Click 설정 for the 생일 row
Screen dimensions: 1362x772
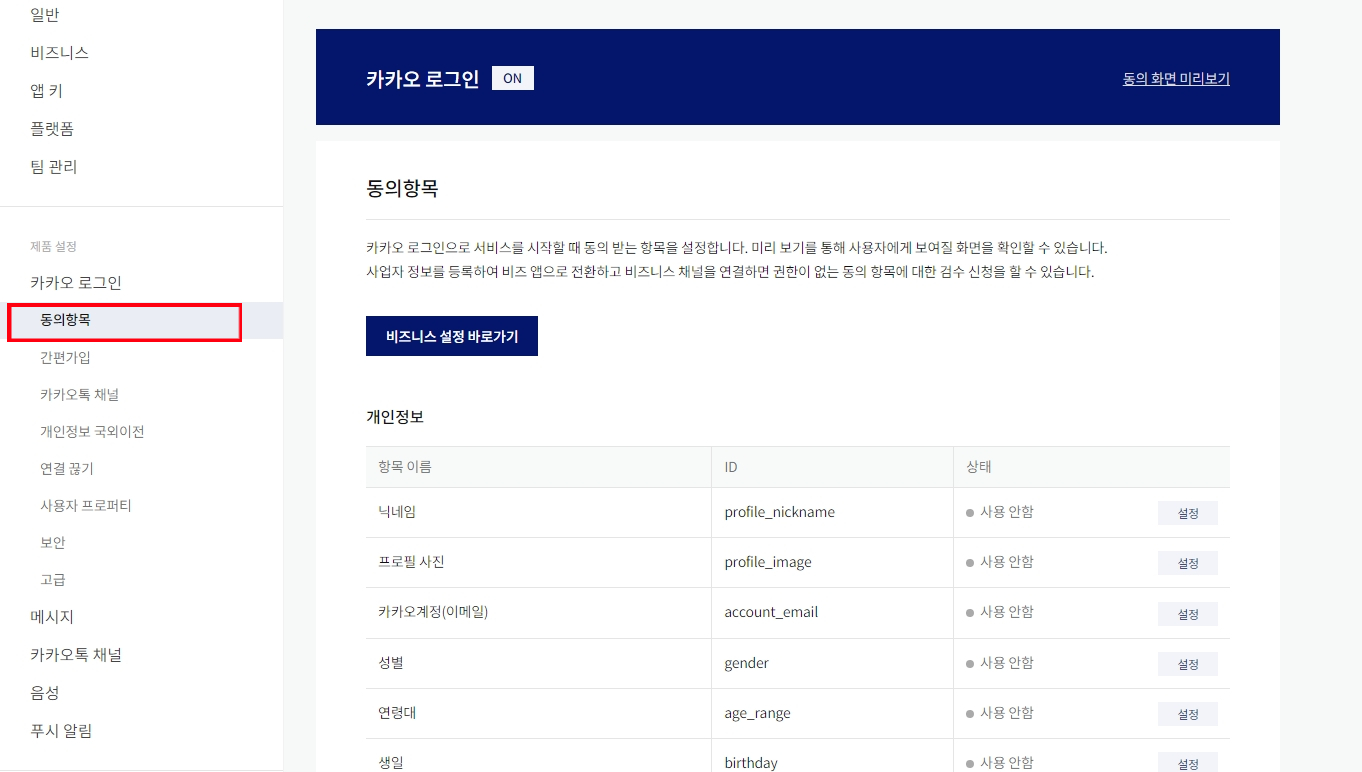pos(1188,763)
